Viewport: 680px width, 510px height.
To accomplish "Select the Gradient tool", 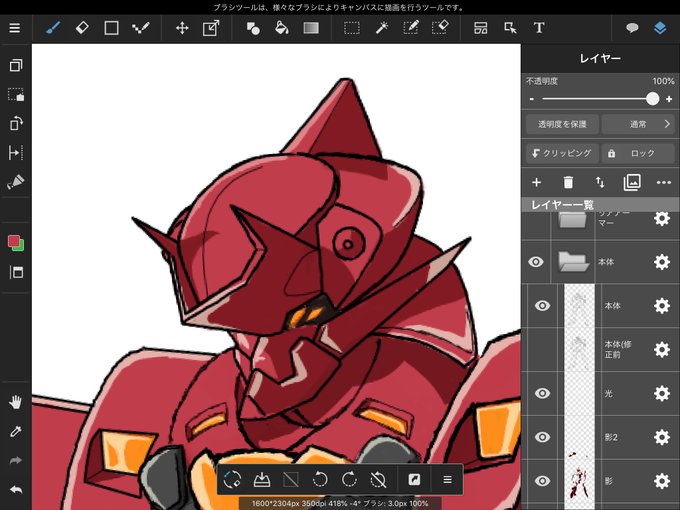I will (311, 28).
